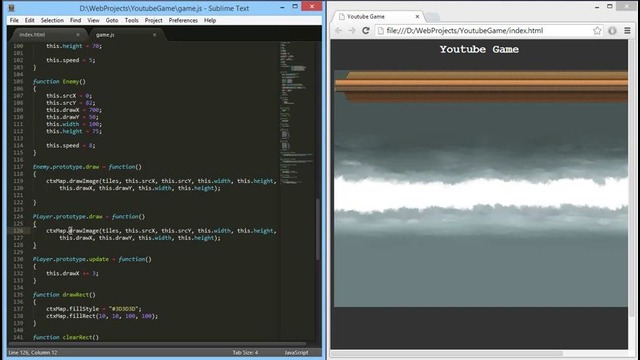Open the Tools menu
640x360 pixels.
click(131, 20)
